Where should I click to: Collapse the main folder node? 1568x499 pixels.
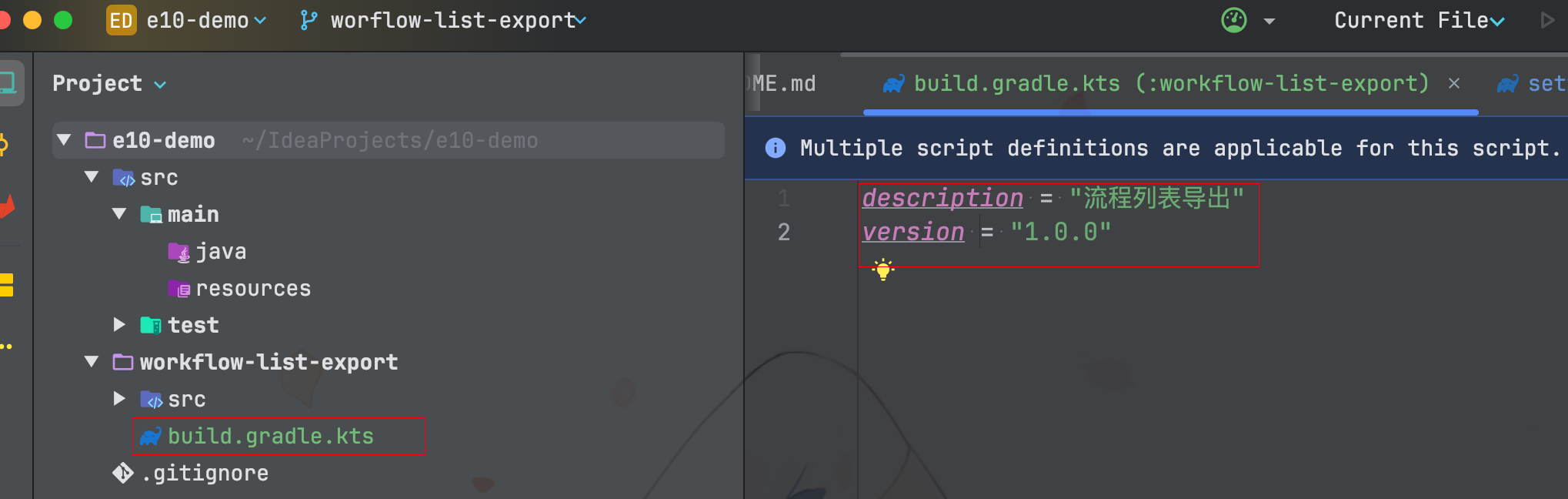click(119, 214)
